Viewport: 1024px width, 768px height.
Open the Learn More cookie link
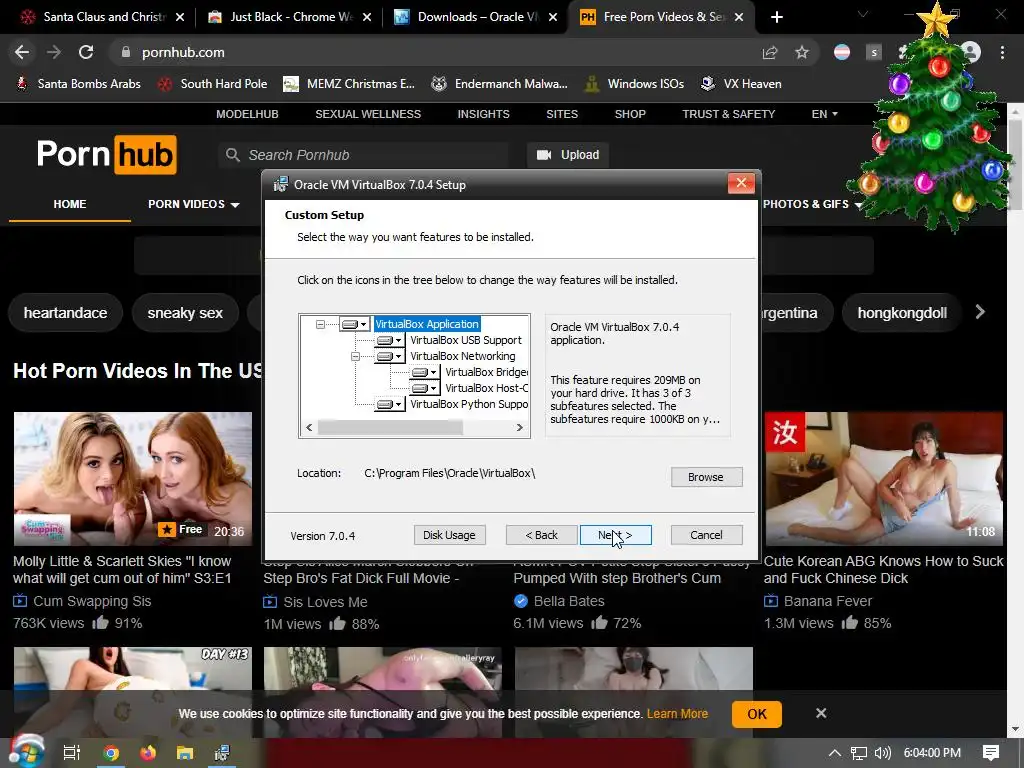coord(677,714)
